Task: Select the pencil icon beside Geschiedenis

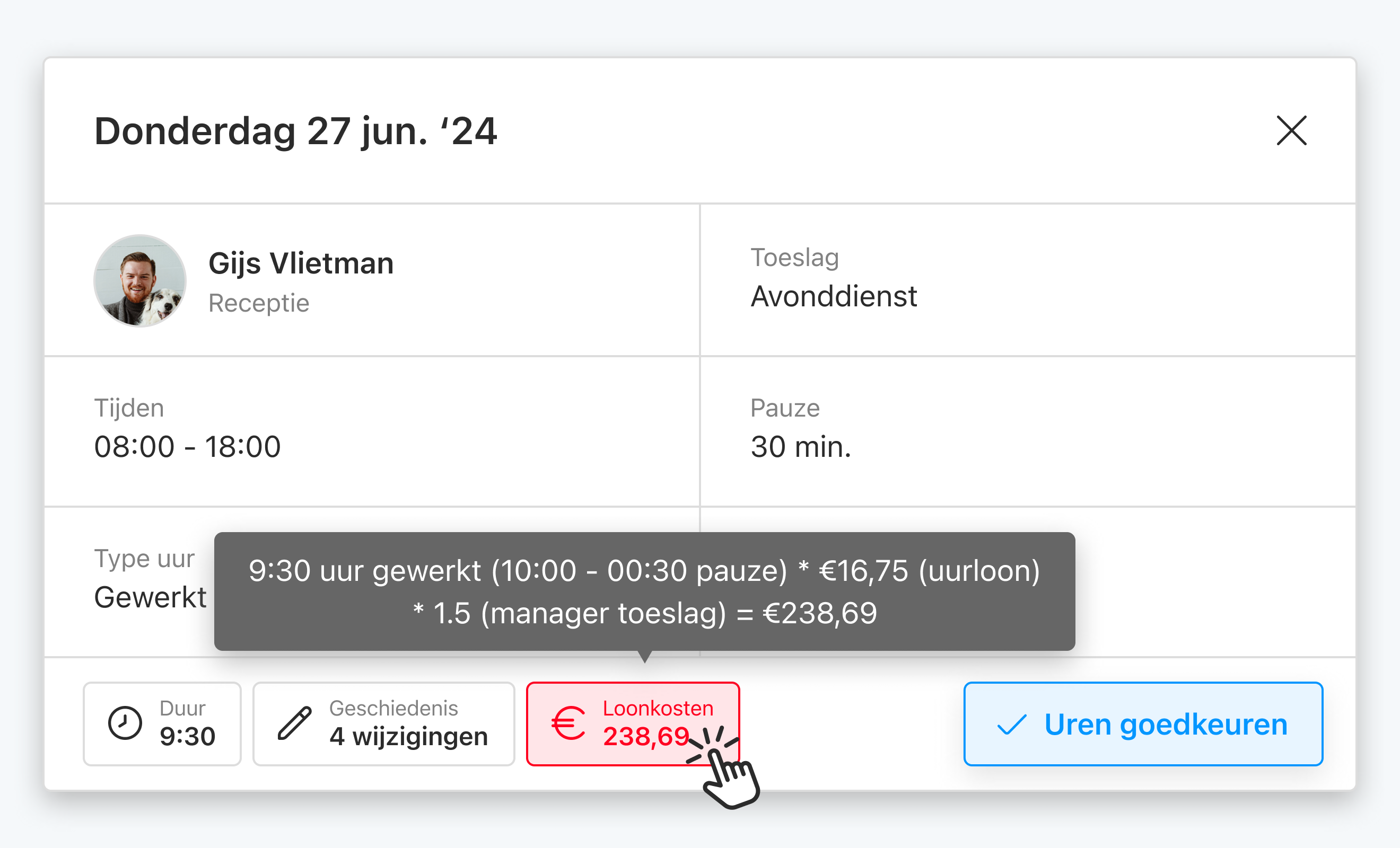Action: [293, 723]
